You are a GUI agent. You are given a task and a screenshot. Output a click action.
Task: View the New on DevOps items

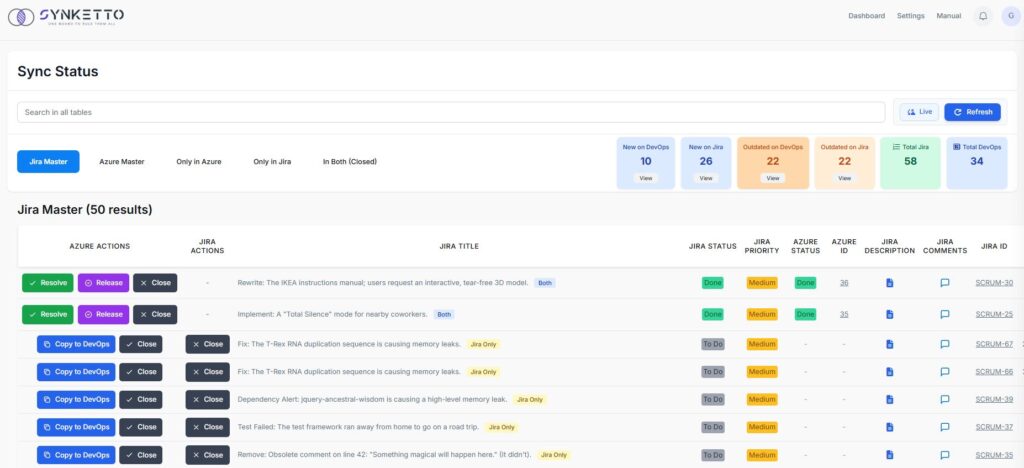[x=645, y=178]
